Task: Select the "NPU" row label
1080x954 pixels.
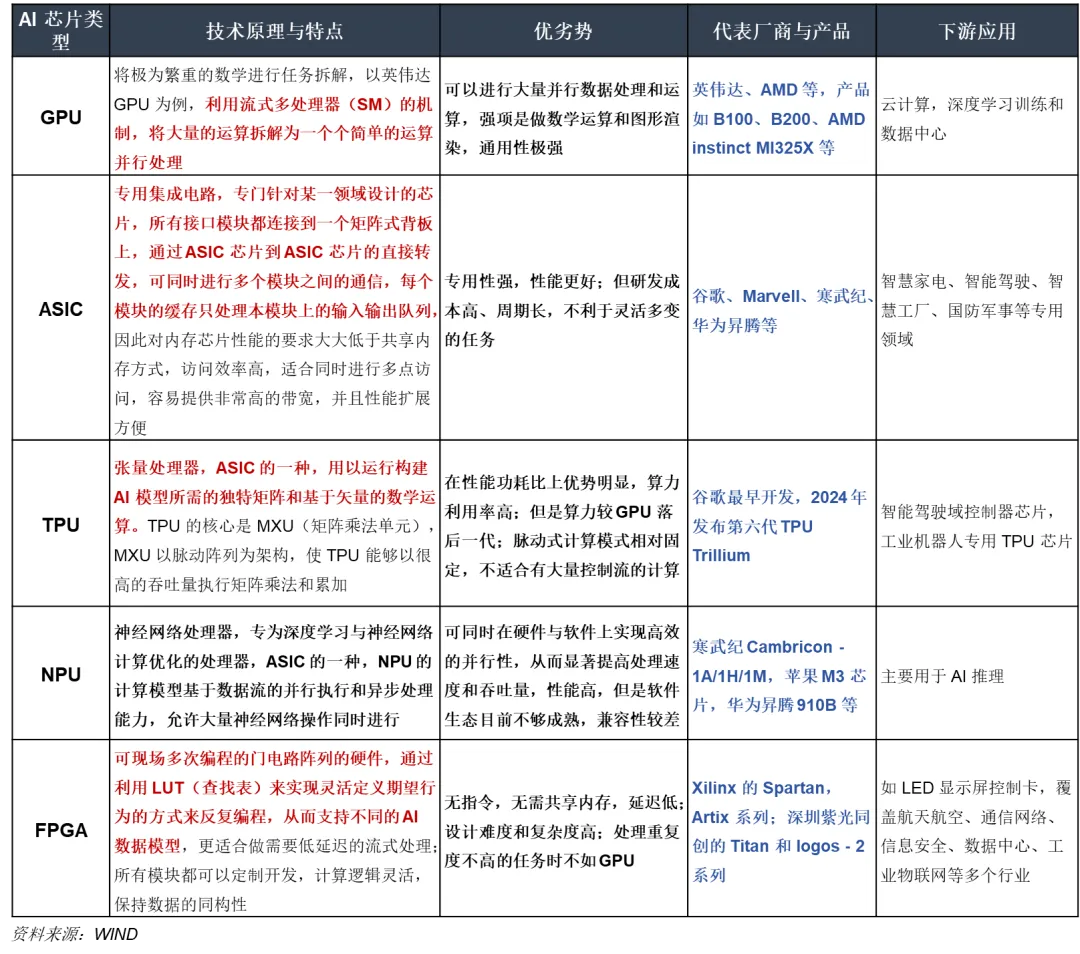Action: 61,674
